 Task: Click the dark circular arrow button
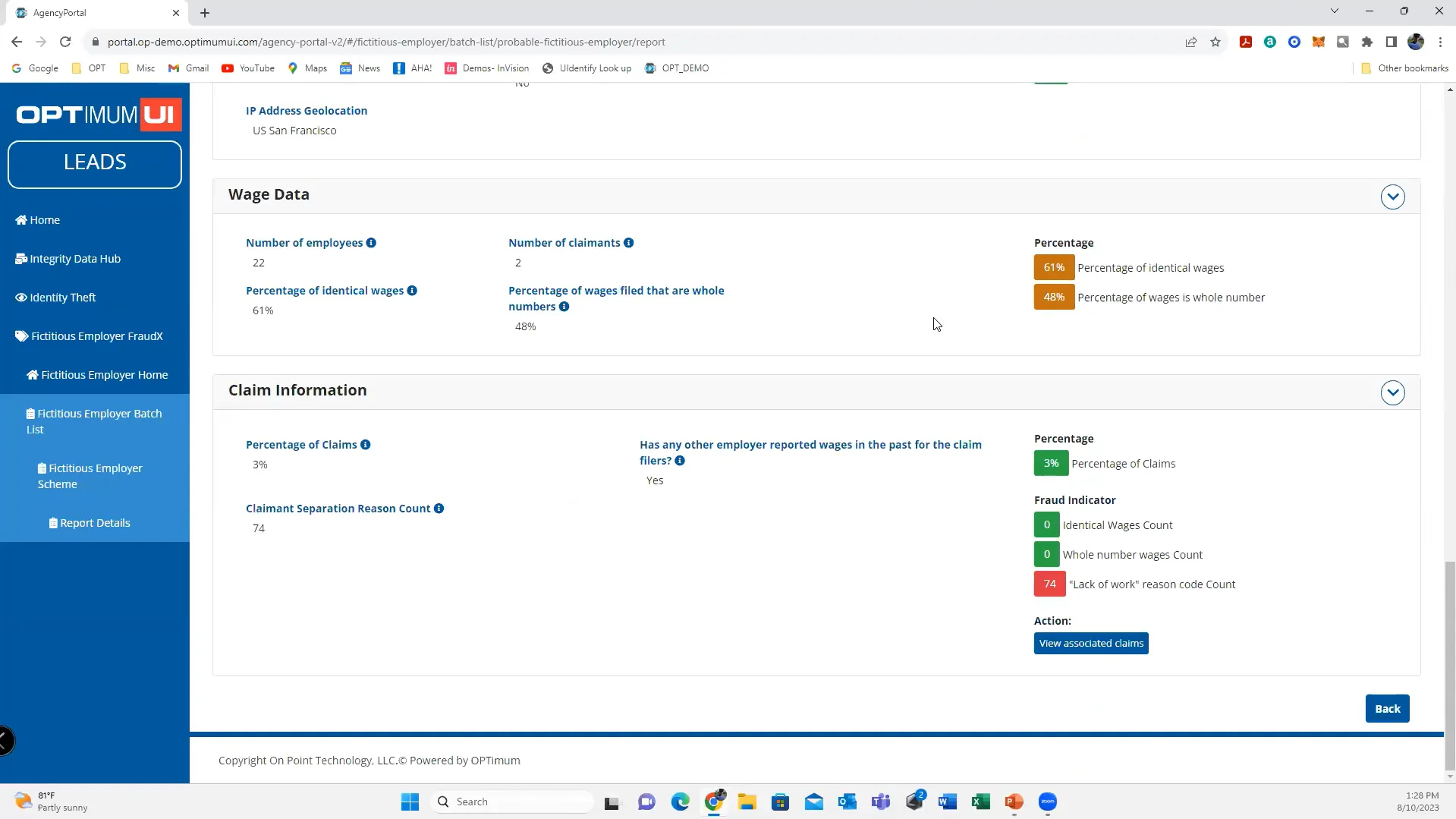[x=5, y=741]
